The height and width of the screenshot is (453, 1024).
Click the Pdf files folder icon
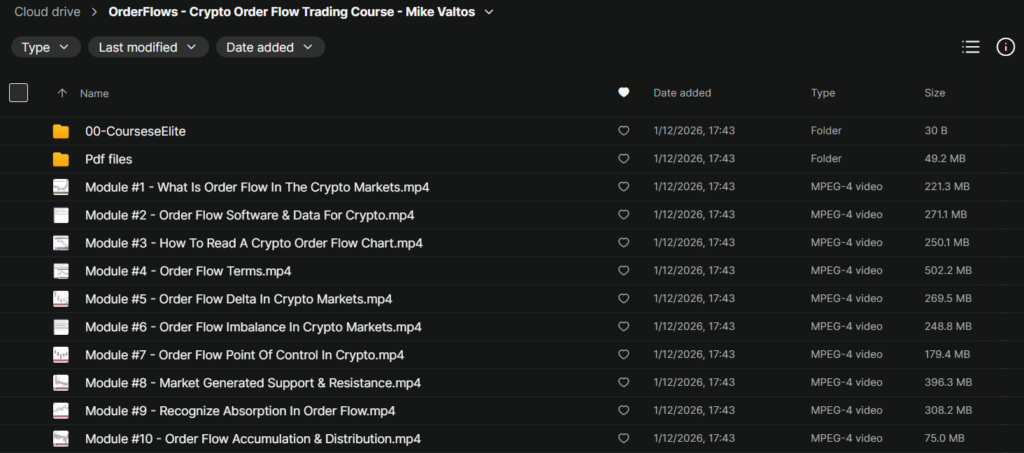click(61, 159)
